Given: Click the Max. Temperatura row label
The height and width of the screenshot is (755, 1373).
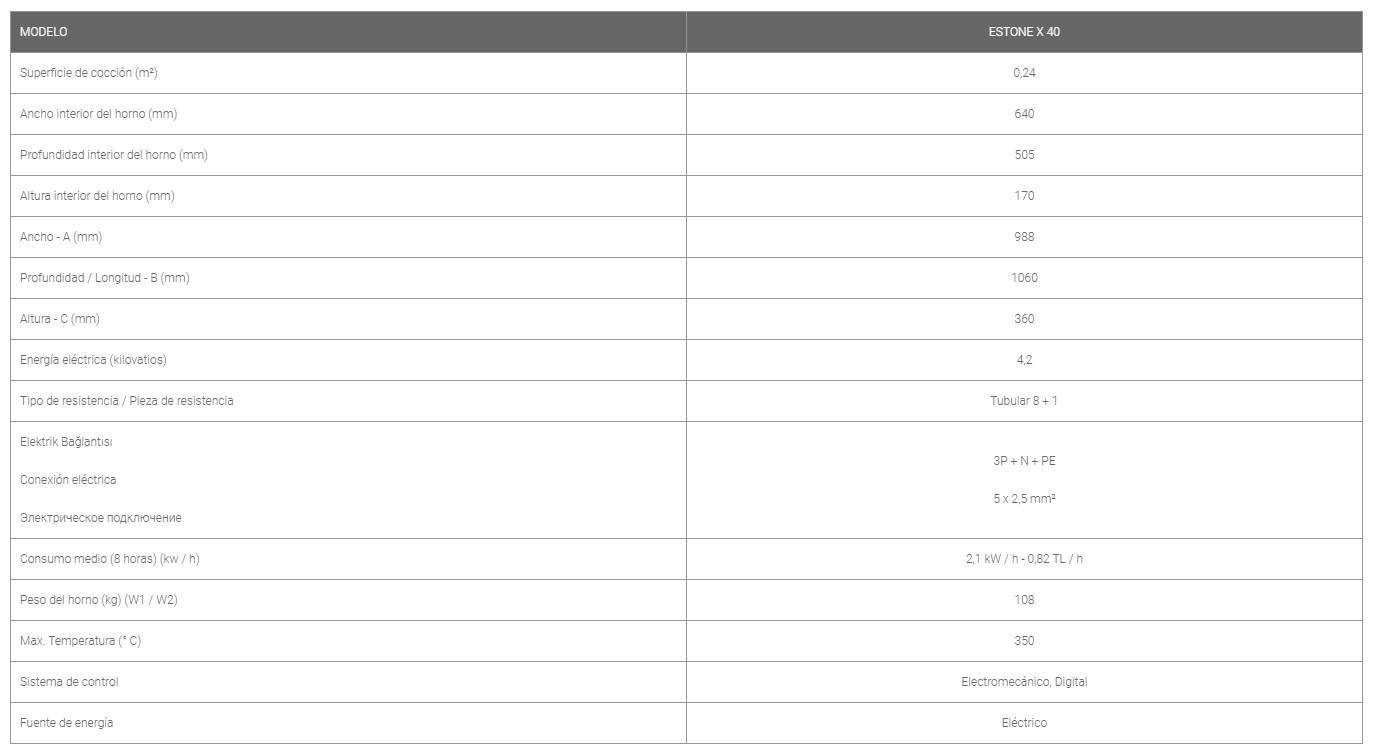Looking at the screenshot, I should [x=80, y=641].
